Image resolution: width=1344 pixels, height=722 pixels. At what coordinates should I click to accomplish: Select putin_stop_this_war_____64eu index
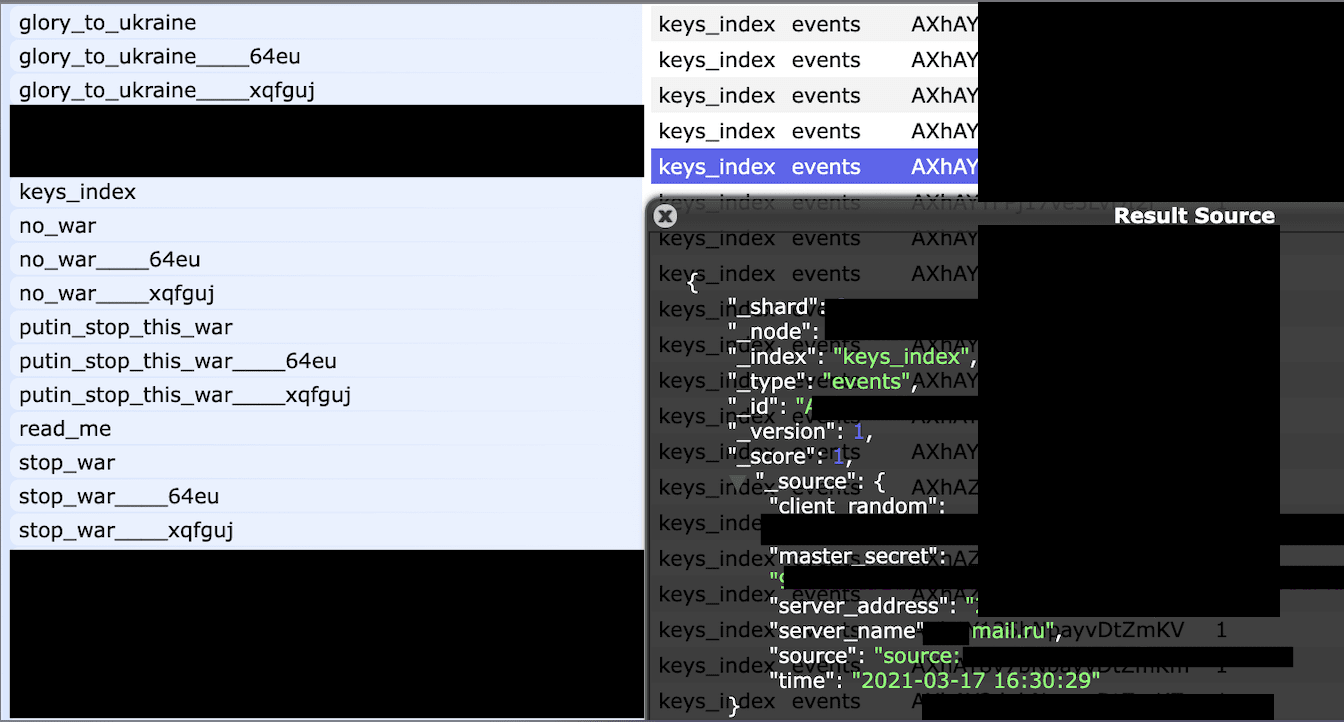point(327,361)
